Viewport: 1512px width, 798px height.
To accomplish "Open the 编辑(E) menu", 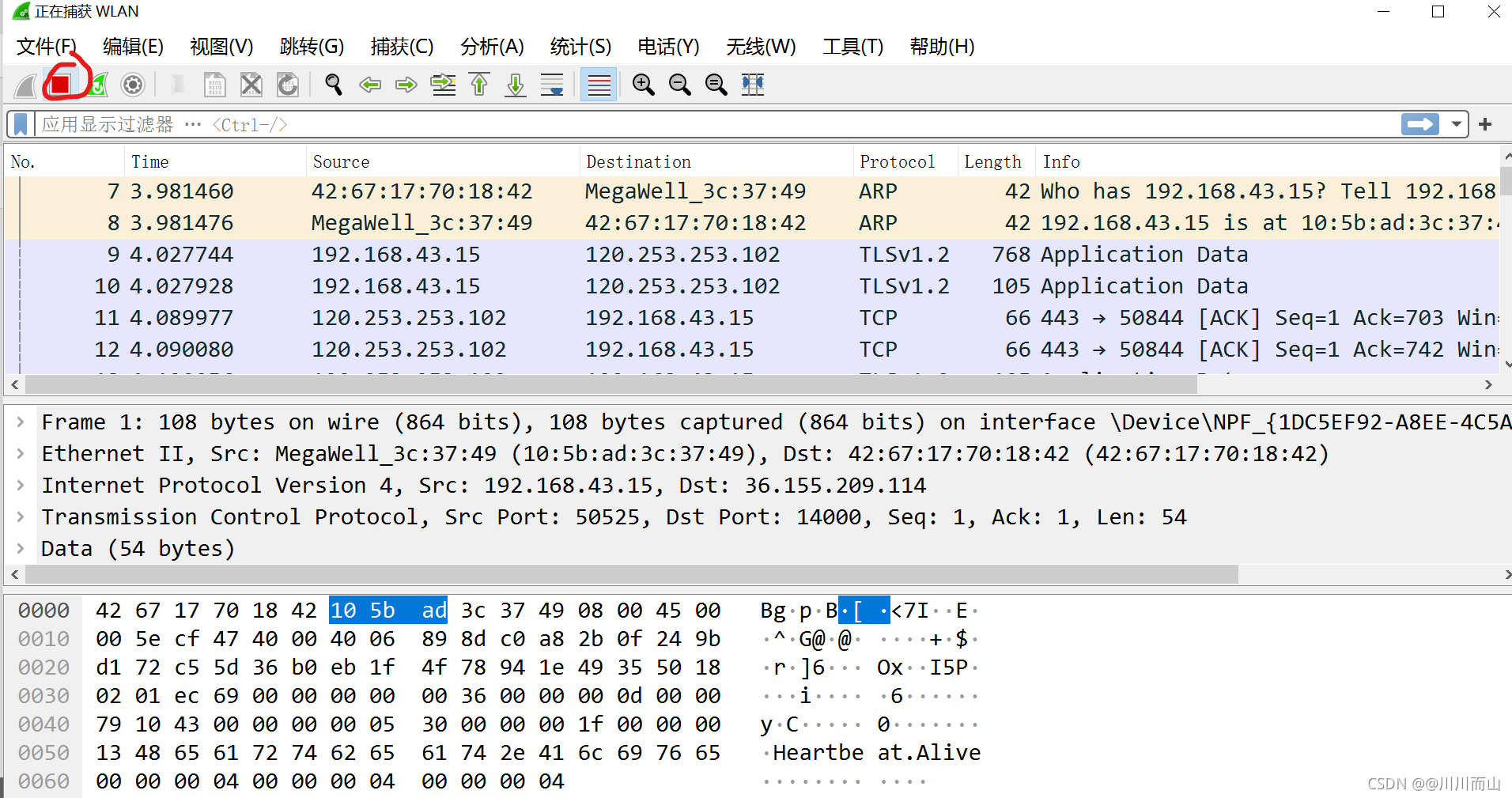I will 133,47.
